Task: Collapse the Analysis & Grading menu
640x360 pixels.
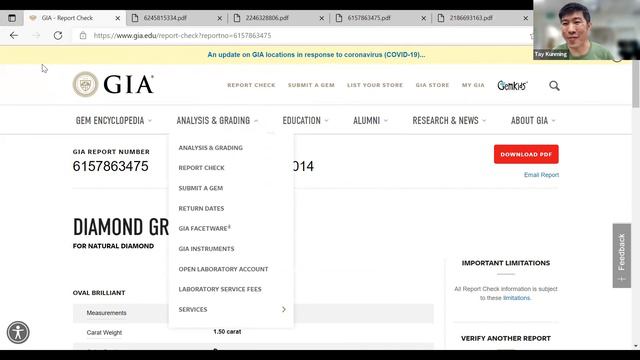Action: pyautogui.click(x=217, y=120)
